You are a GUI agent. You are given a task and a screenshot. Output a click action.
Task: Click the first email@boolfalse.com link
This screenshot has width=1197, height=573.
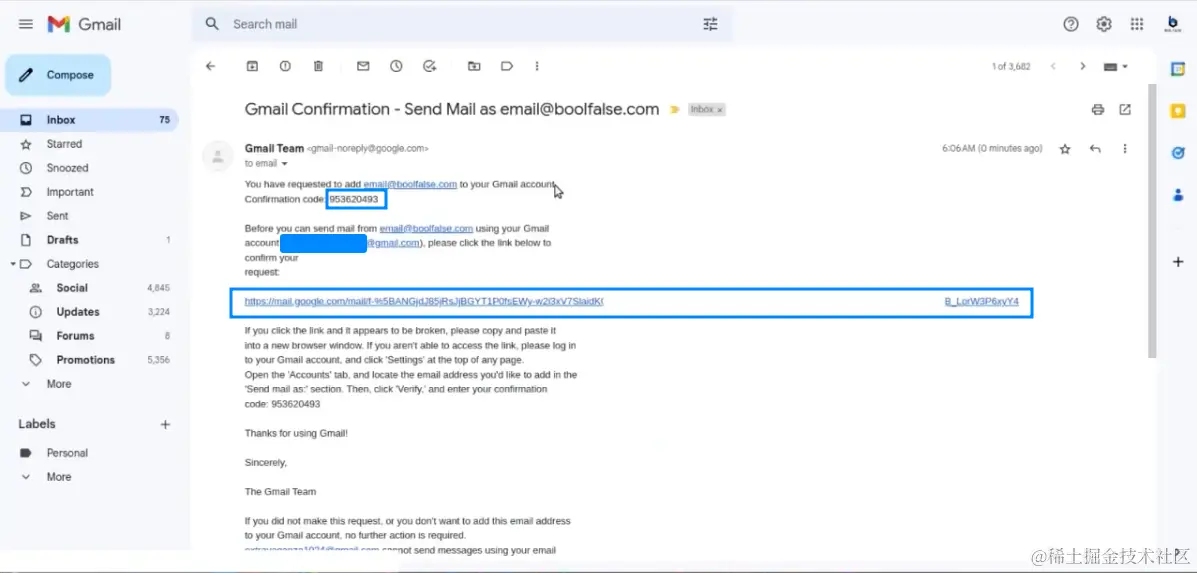410,184
